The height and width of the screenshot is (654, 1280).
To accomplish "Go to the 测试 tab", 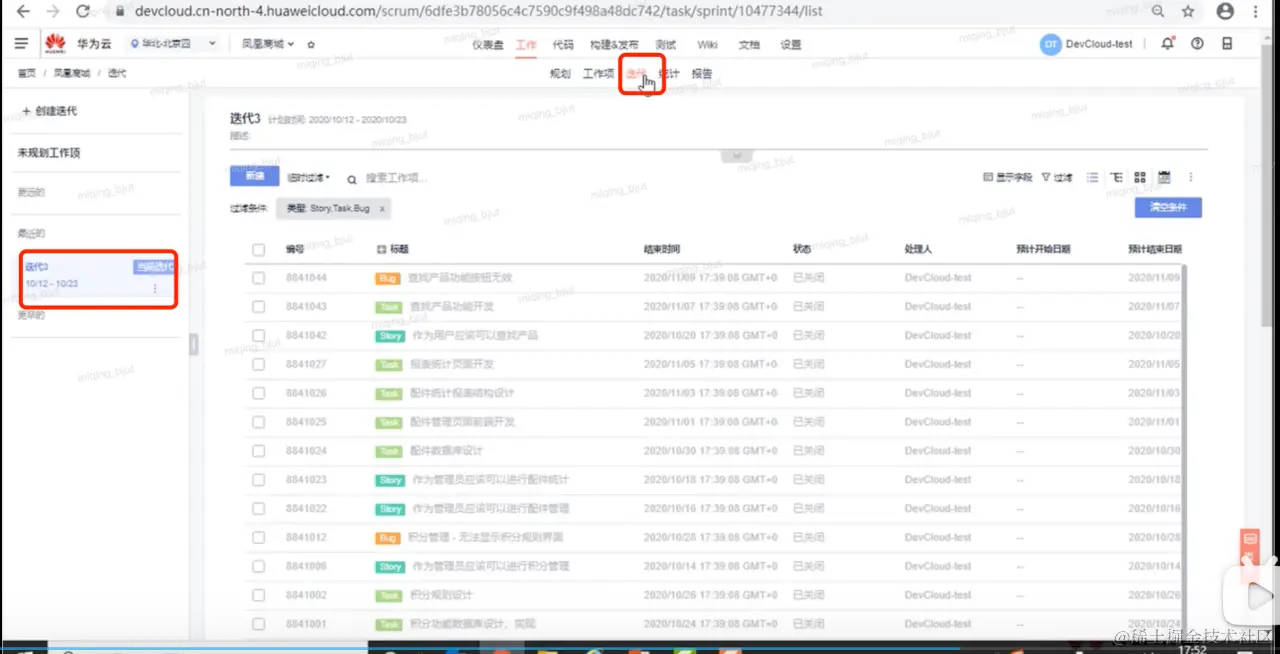I will (x=666, y=45).
